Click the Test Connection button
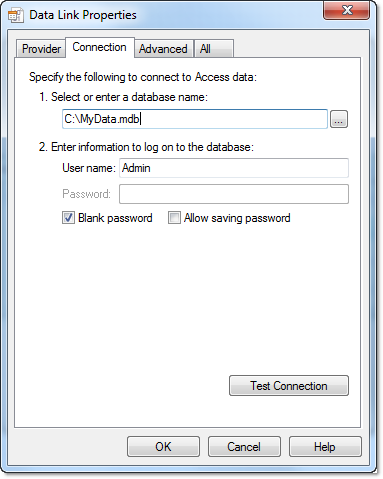Screen dimensions: 383x479 [289, 386]
